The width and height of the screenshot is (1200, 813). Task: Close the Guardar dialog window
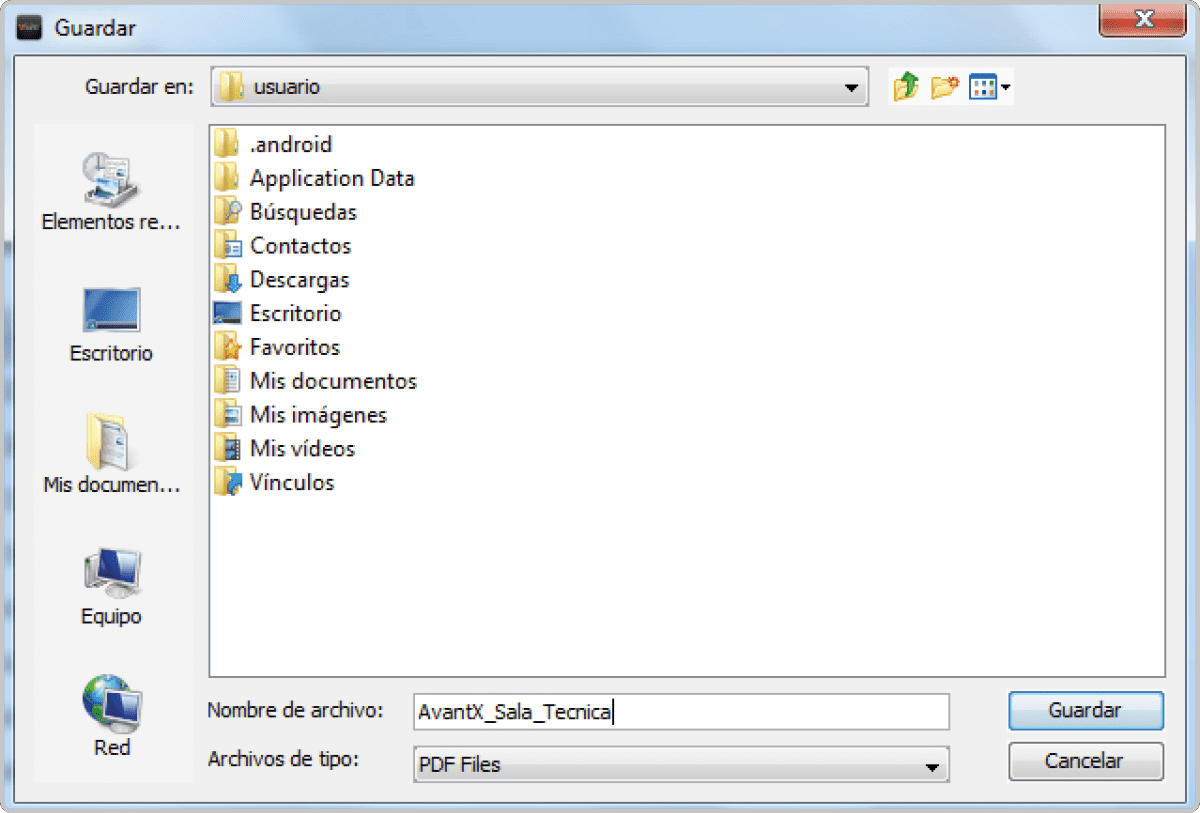point(1141,17)
